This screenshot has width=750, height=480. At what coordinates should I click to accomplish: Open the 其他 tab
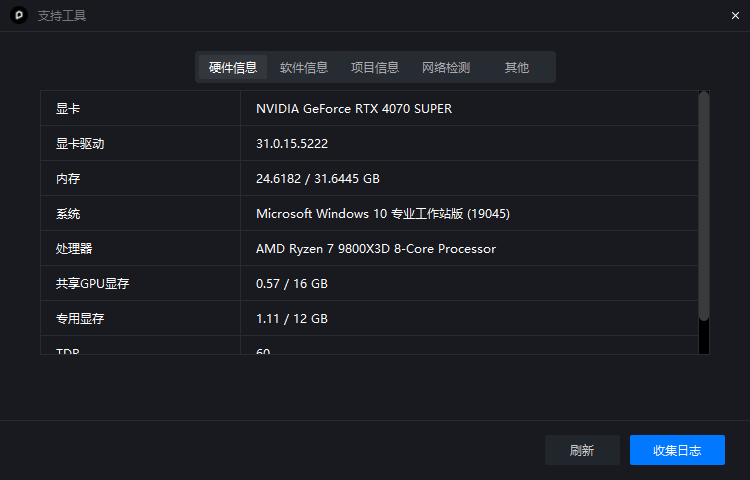click(x=517, y=68)
